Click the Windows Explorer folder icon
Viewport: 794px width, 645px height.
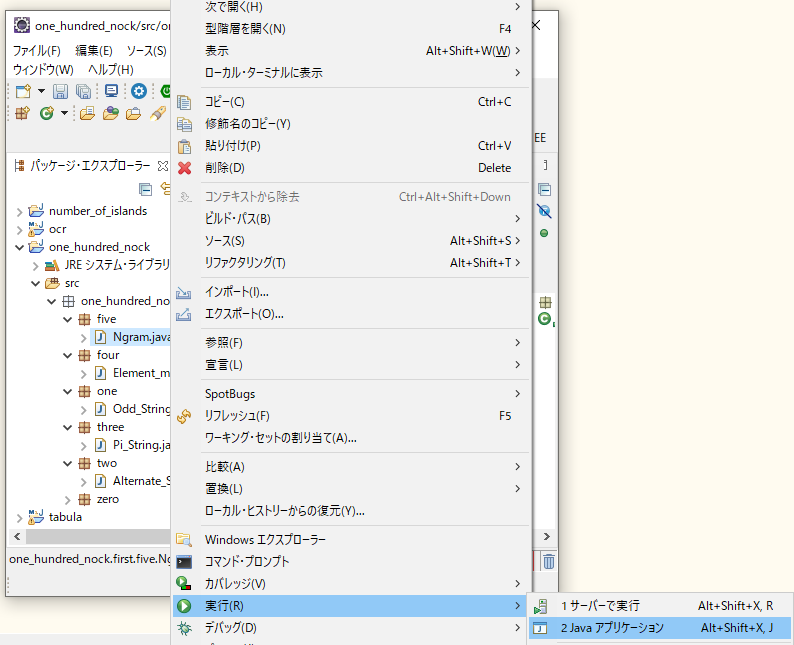pyautogui.click(x=184, y=540)
